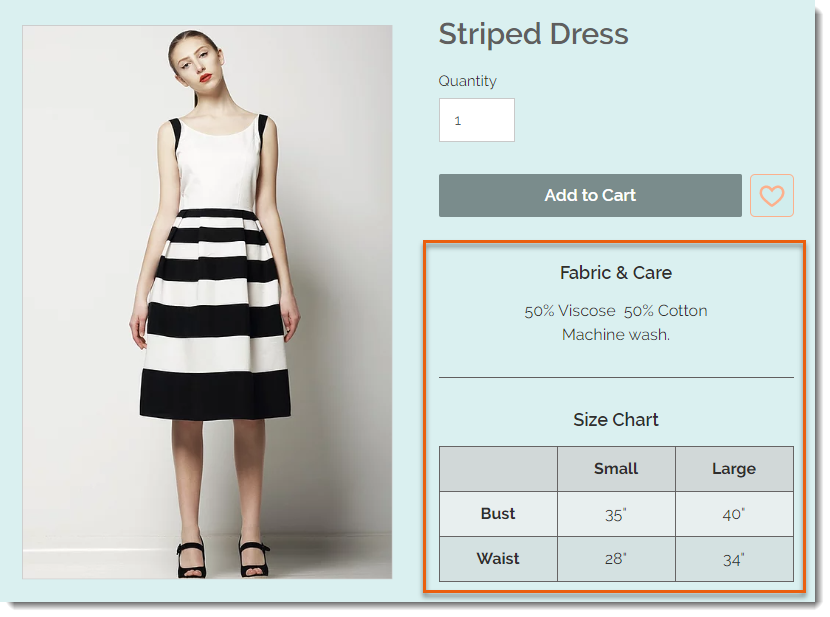Click the Quantity label
Viewport: 830px width, 617px height.
coord(467,81)
